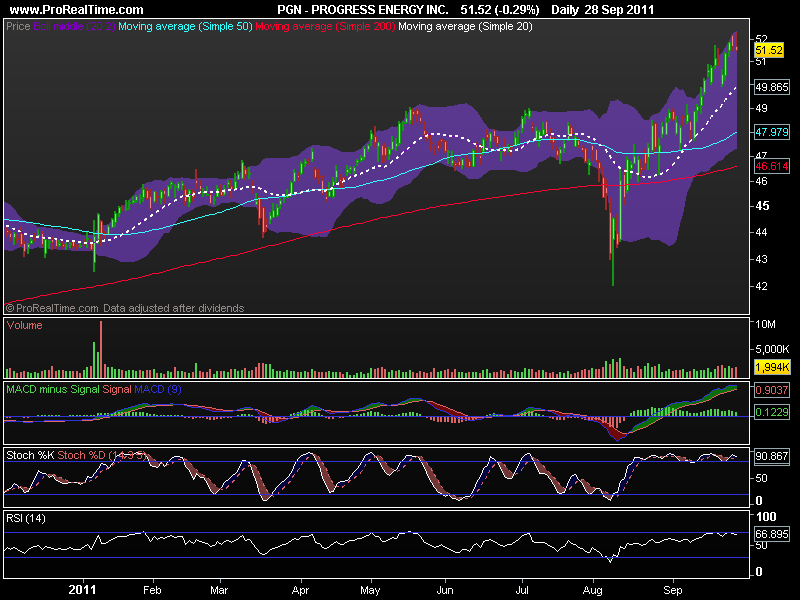Click the tallest red volume bar
Image resolution: width=800 pixels, height=600 pixels.
[x=101, y=349]
